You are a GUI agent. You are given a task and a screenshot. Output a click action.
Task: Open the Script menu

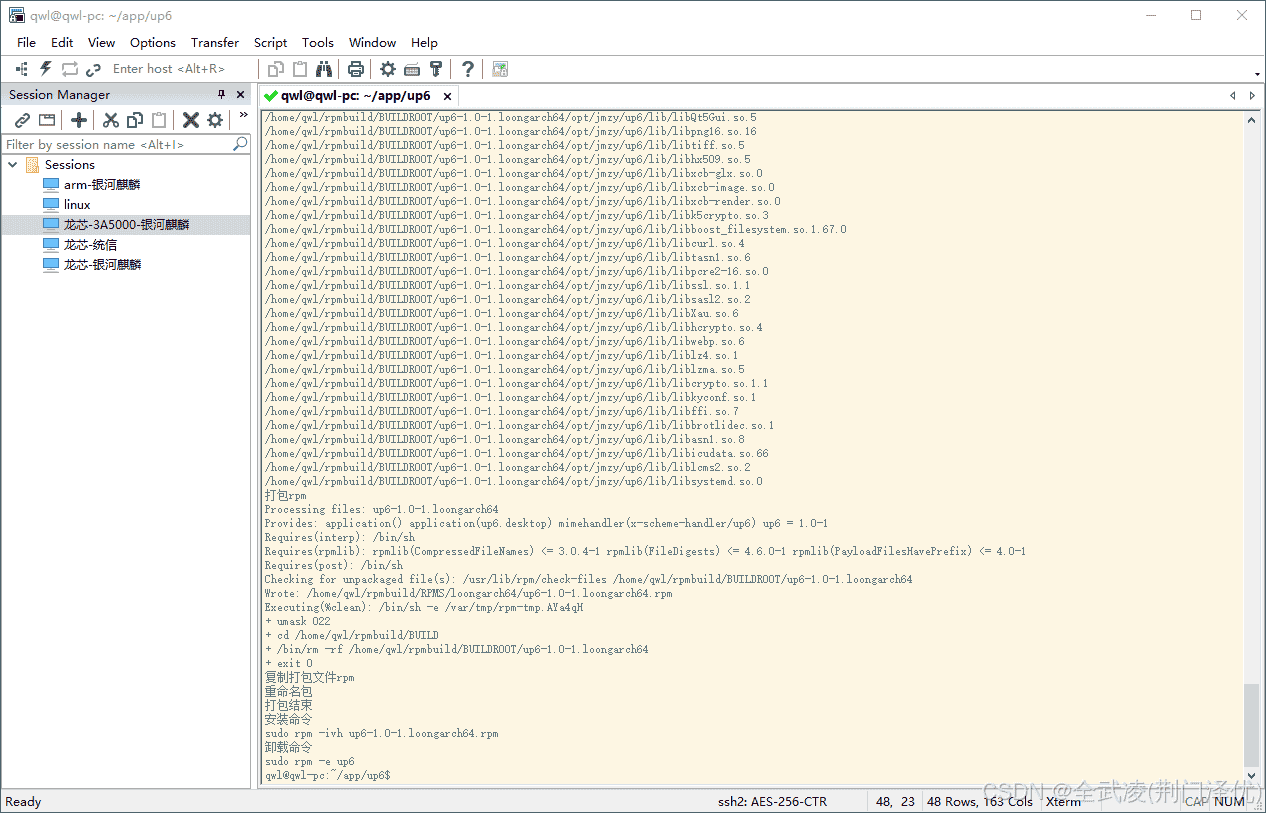[x=270, y=43]
